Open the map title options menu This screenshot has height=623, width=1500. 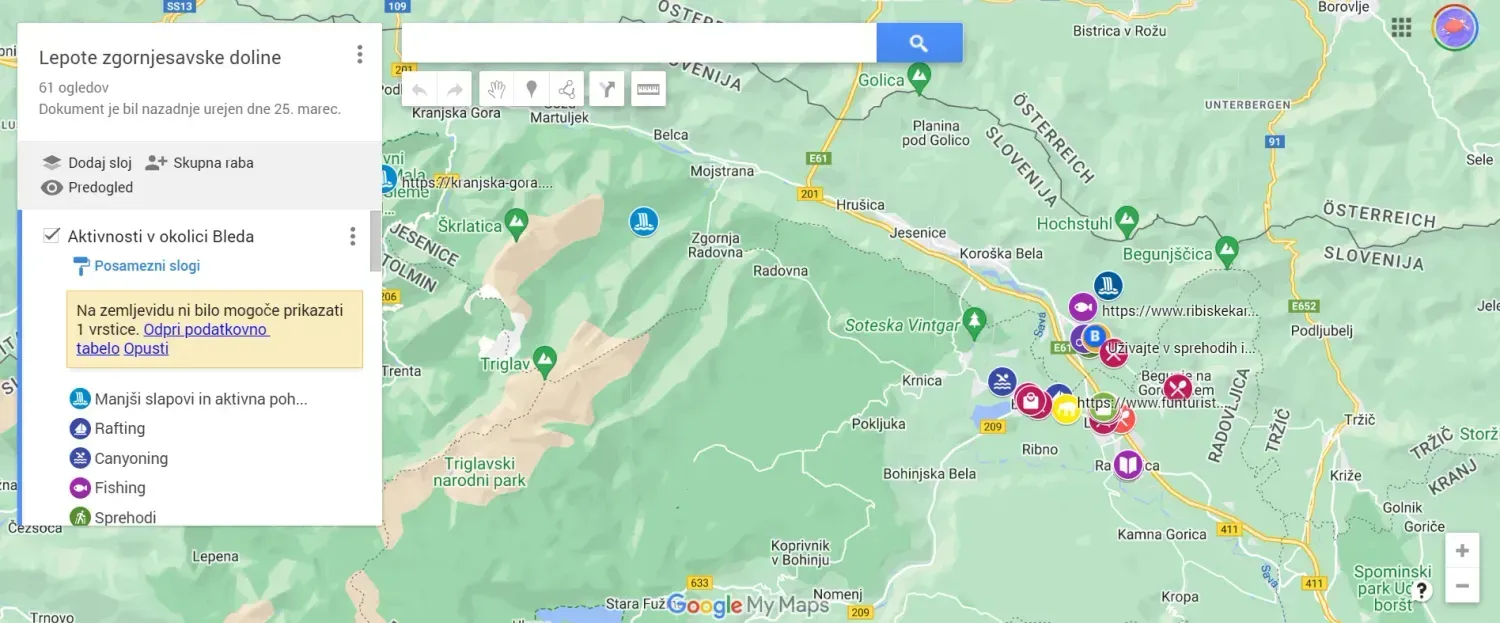(360, 55)
